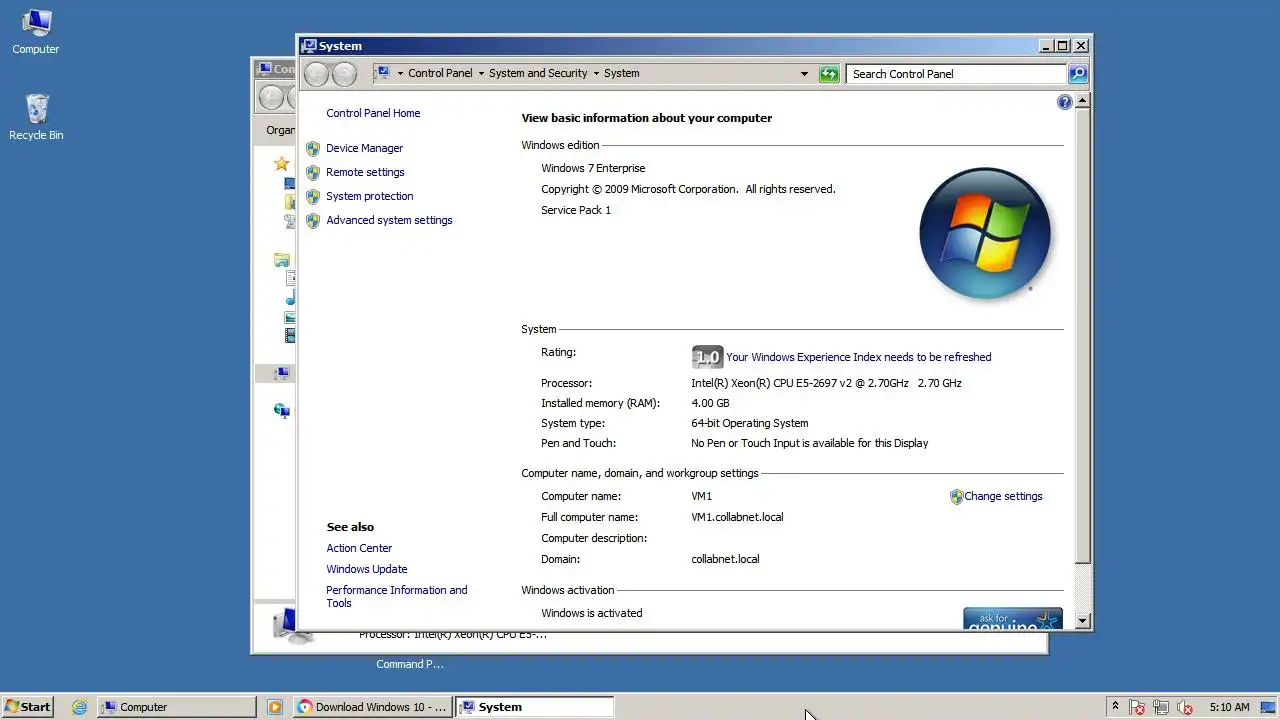This screenshot has width=1280, height=720.
Task: Click 4.00 GB installed memory value
Action: click(x=710, y=403)
